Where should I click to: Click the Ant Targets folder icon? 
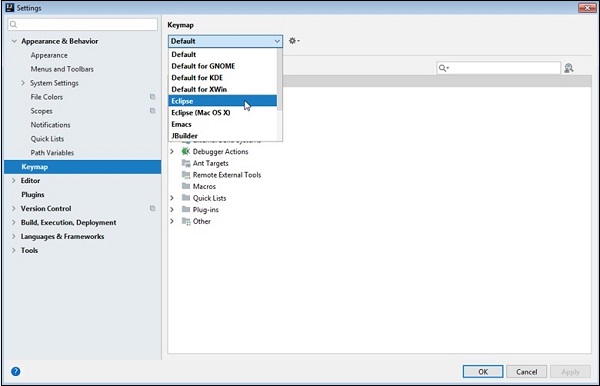click(x=186, y=163)
